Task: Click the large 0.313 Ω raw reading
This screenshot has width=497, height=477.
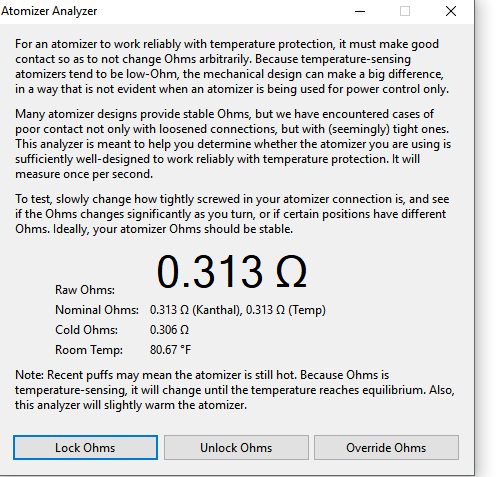Action: tap(231, 271)
